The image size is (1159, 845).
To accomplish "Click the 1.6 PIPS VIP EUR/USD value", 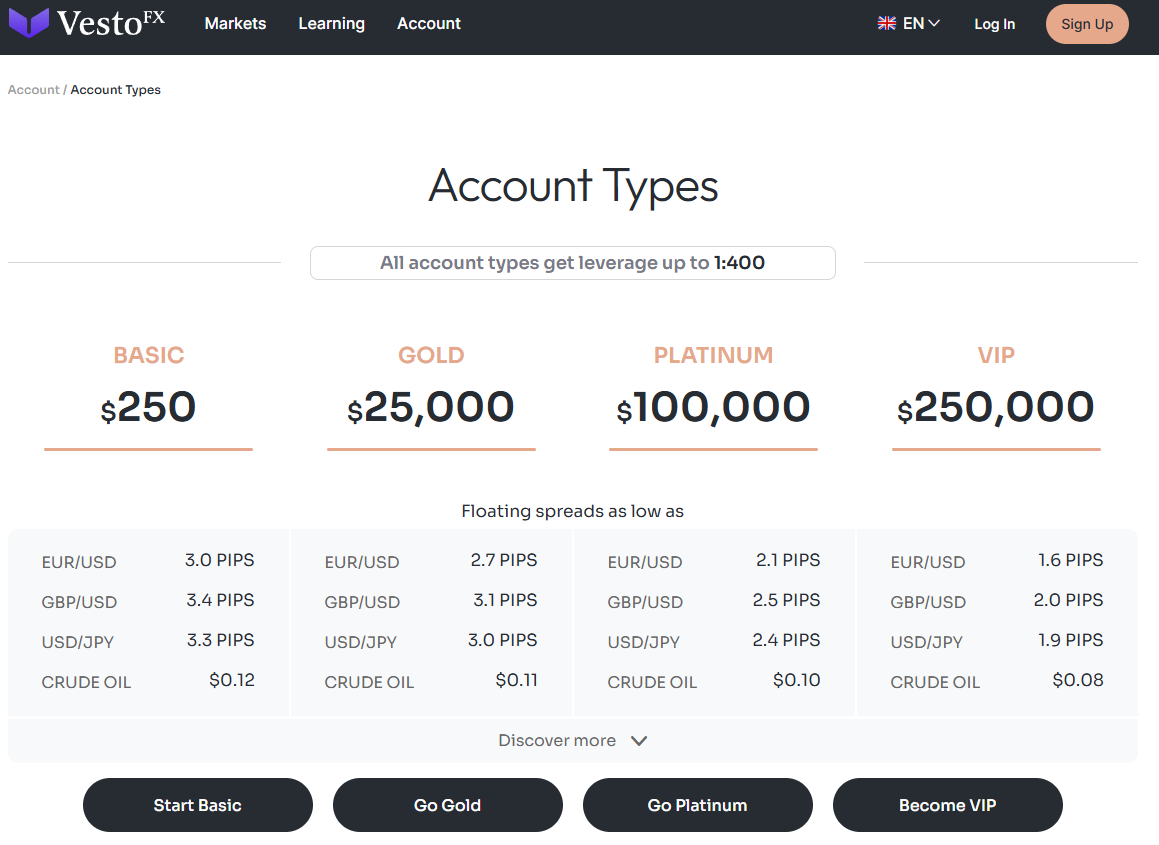I will 1071,560.
